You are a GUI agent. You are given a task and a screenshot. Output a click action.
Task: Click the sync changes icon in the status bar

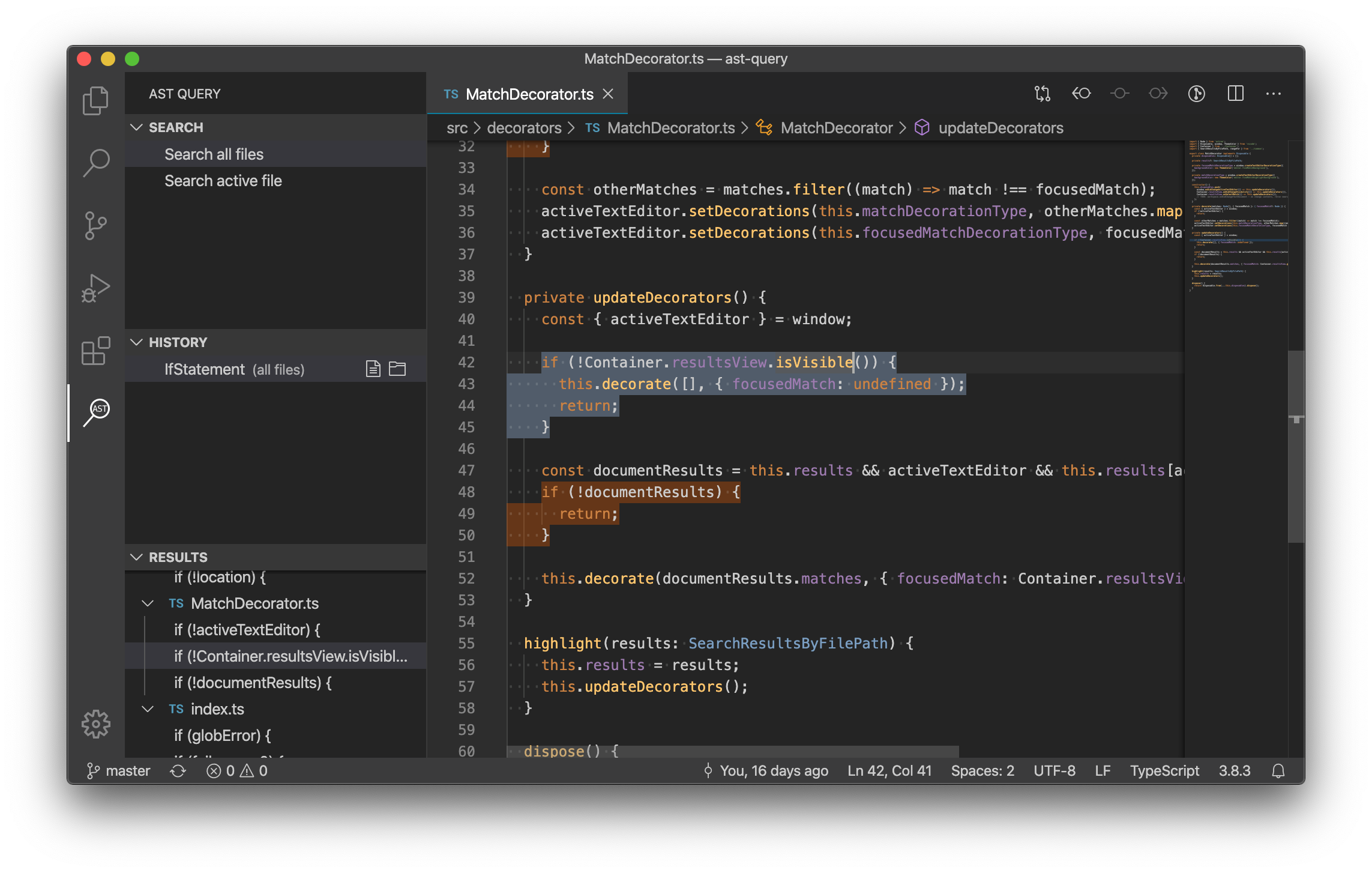pyautogui.click(x=178, y=771)
